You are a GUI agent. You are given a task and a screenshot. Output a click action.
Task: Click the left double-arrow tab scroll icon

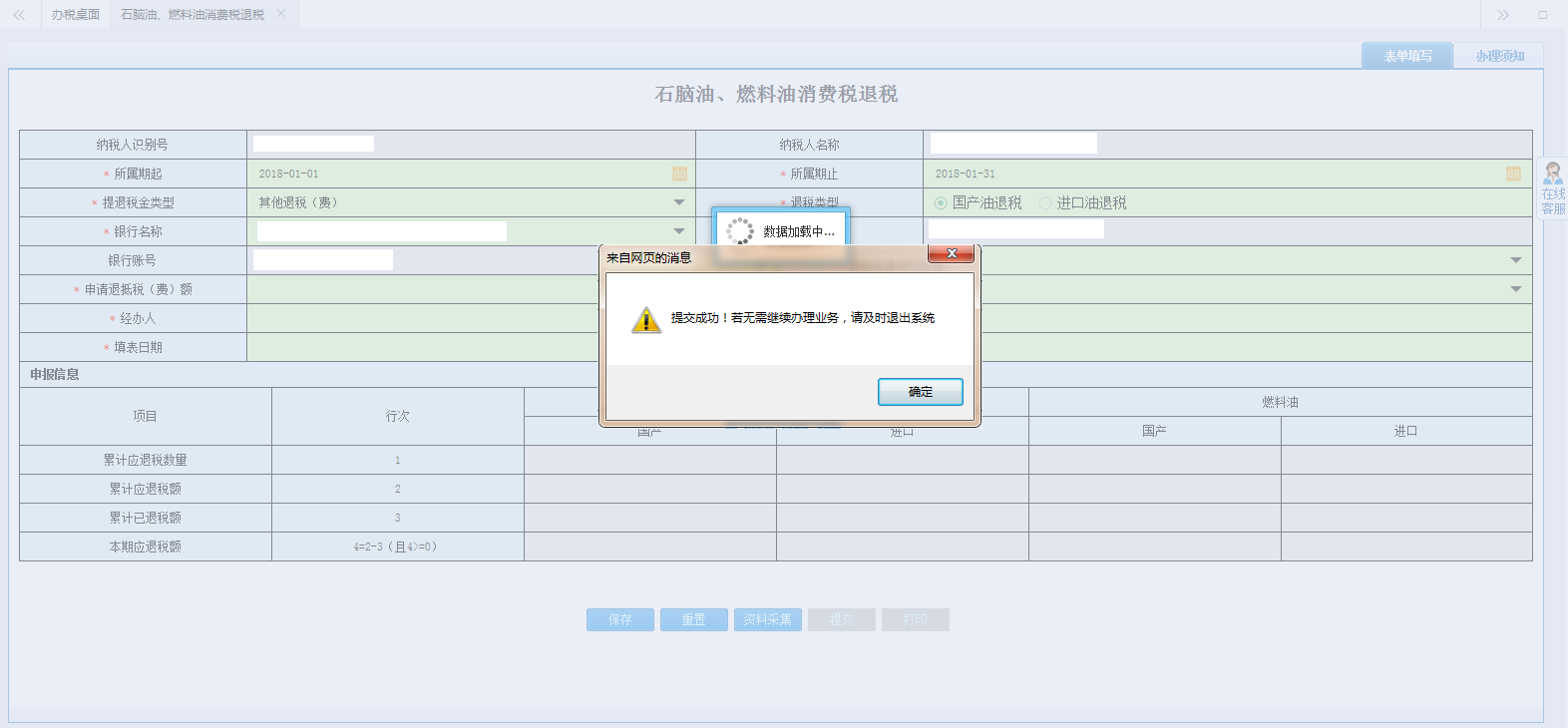[x=19, y=15]
